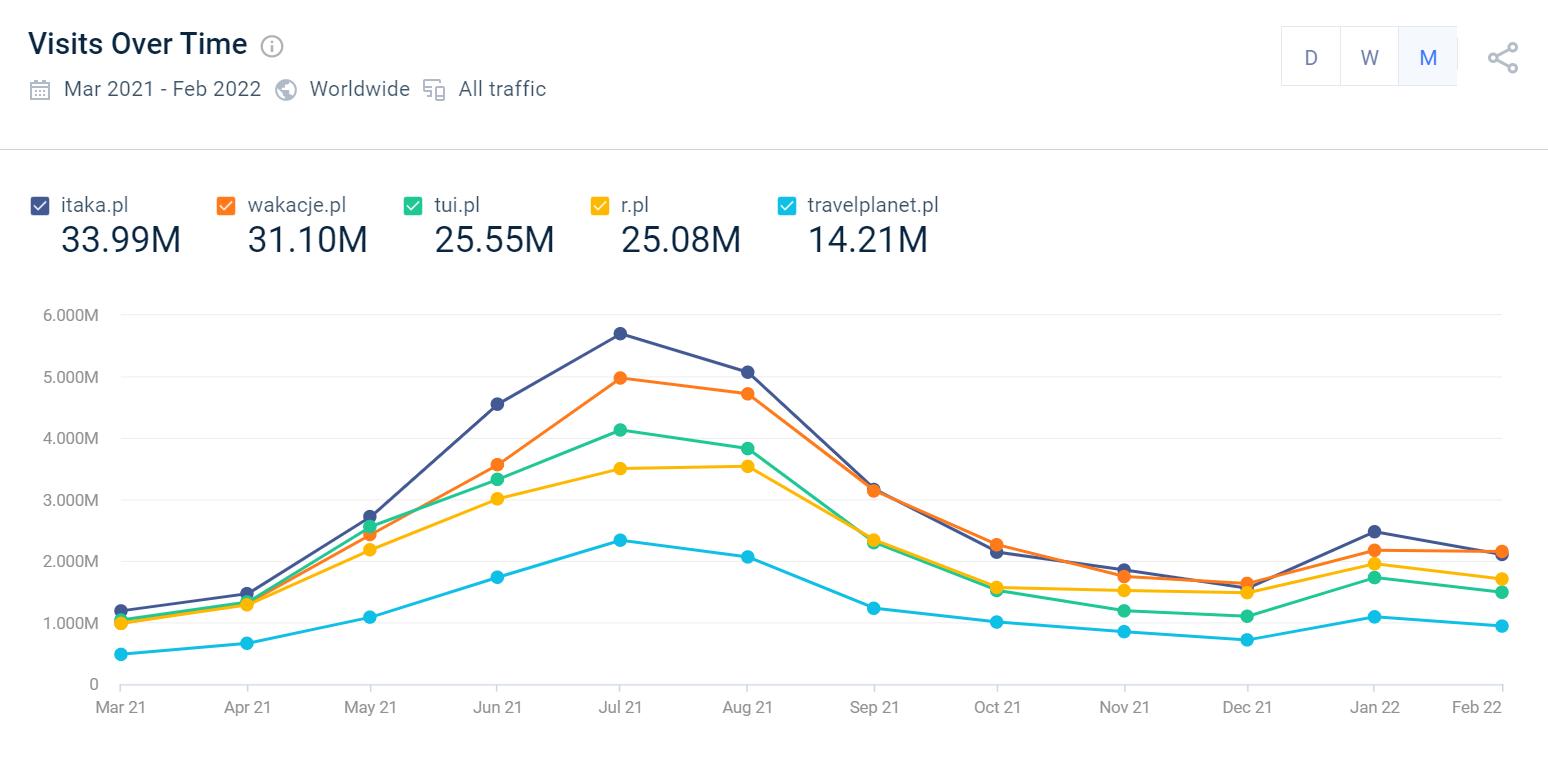Screen dimensions: 1548x776
Task: Click itaka.pl data point at Jul 21 peak
Action: [620, 333]
